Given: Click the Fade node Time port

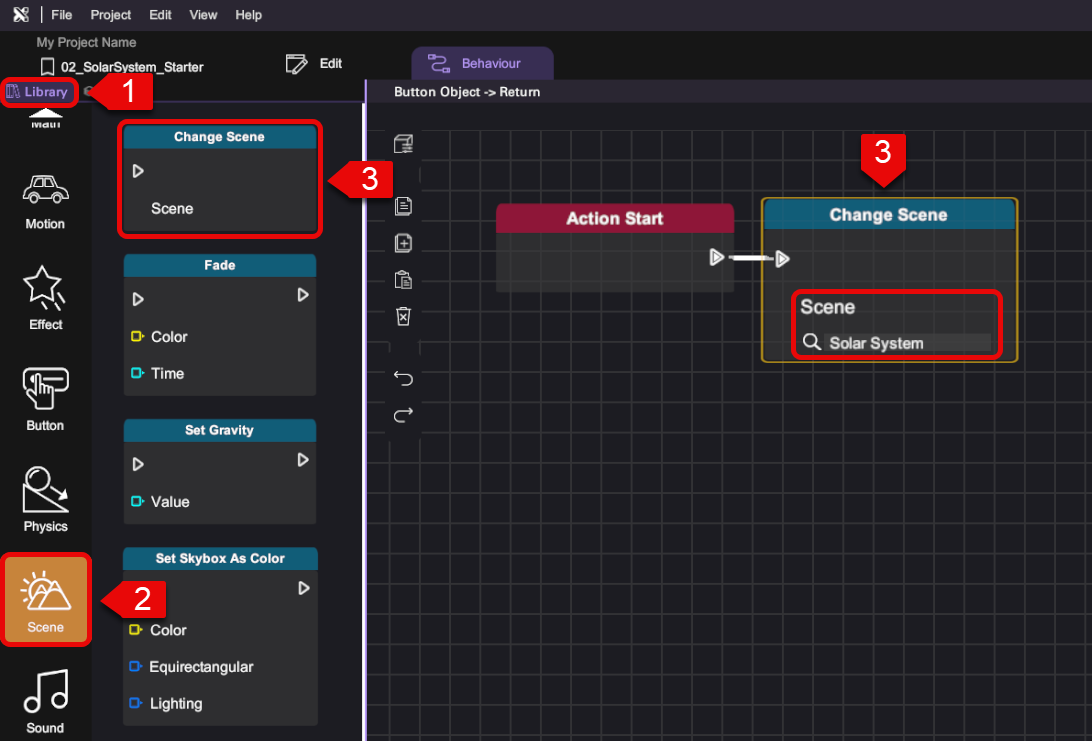Looking at the screenshot, I should [137, 373].
